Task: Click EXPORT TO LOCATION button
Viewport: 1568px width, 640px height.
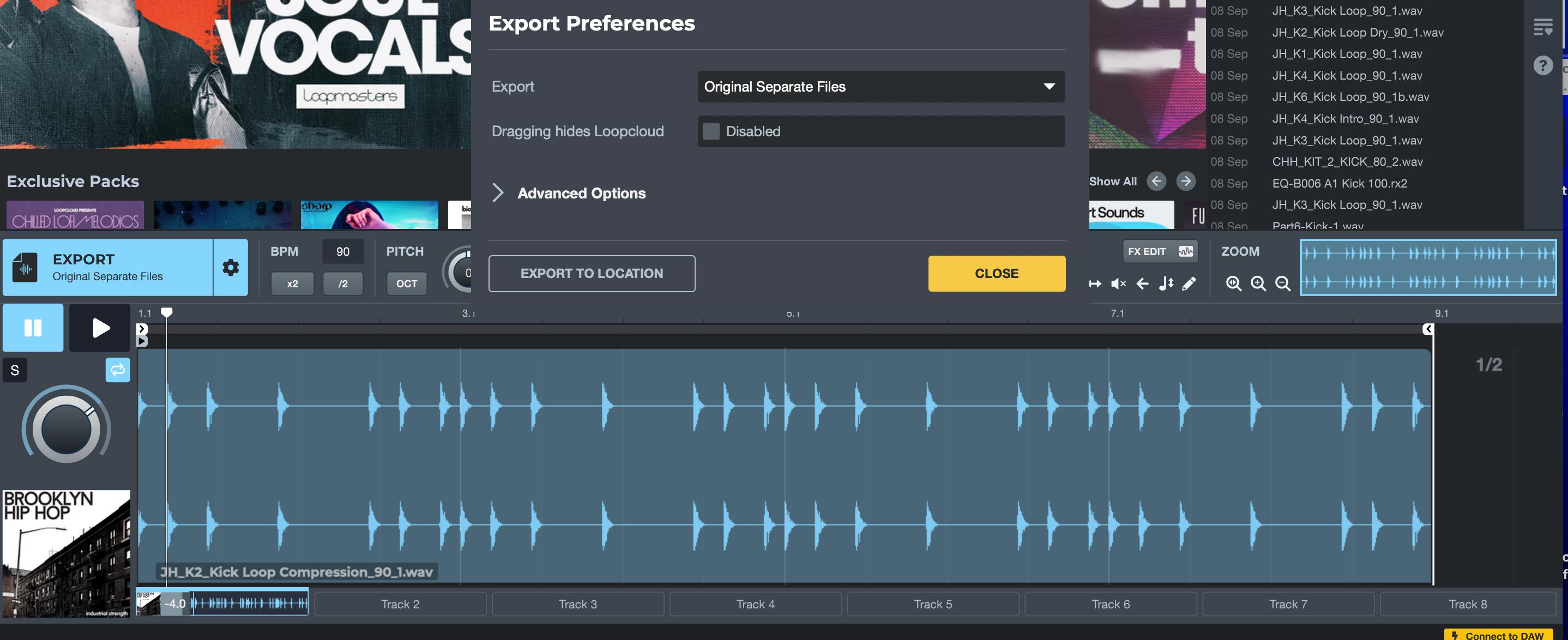Action: 592,273
